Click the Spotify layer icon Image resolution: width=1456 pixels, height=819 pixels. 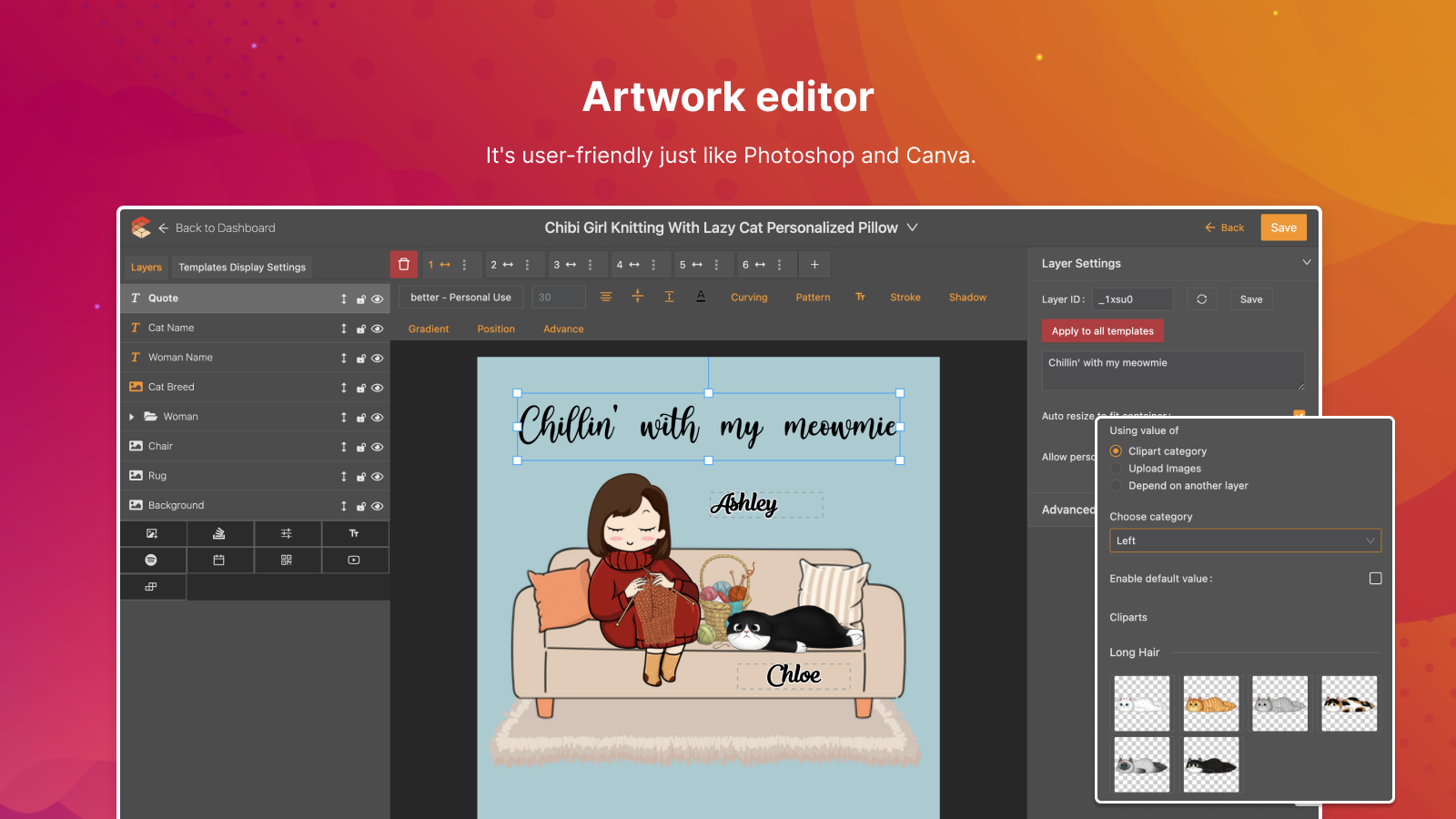click(153, 560)
